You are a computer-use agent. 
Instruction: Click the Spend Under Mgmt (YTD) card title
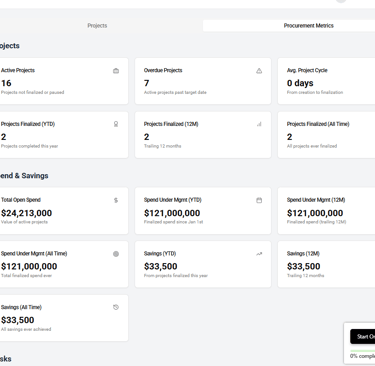(x=173, y=200)
